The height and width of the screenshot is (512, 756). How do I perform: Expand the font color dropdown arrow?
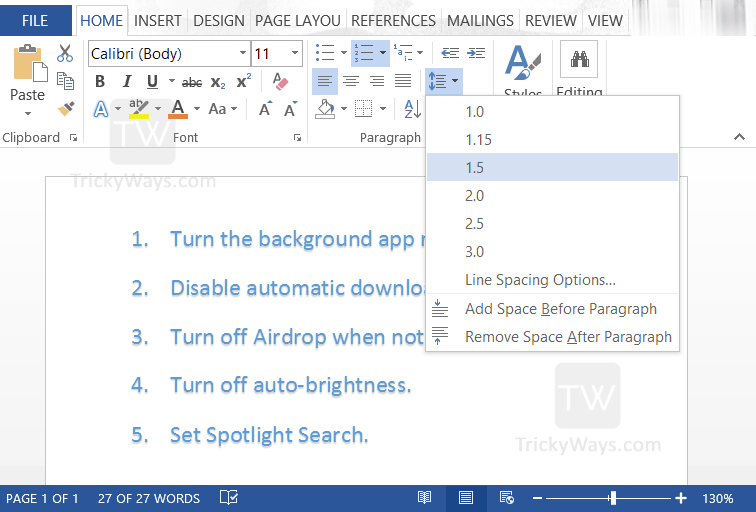(x=197, y=109)
